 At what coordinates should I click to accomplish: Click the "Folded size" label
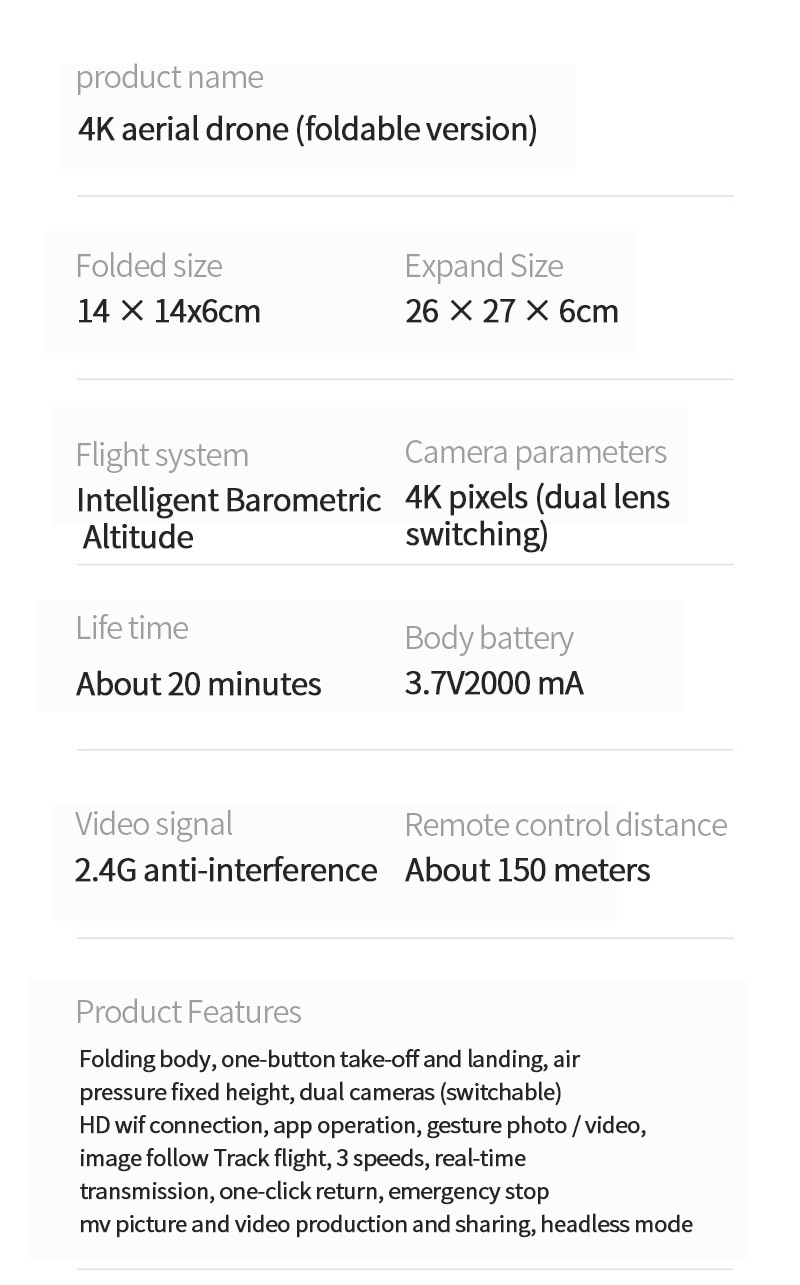149,266
